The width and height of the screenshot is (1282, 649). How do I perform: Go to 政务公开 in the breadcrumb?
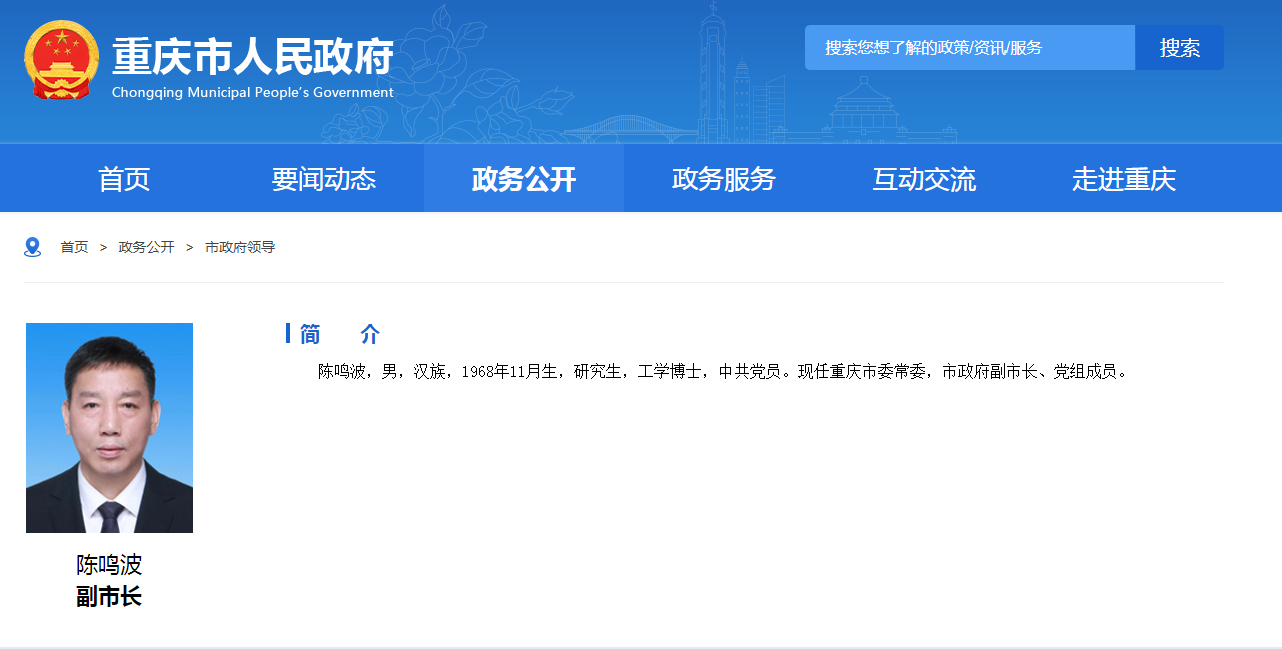pyautogui.click(x=146, y=247)
